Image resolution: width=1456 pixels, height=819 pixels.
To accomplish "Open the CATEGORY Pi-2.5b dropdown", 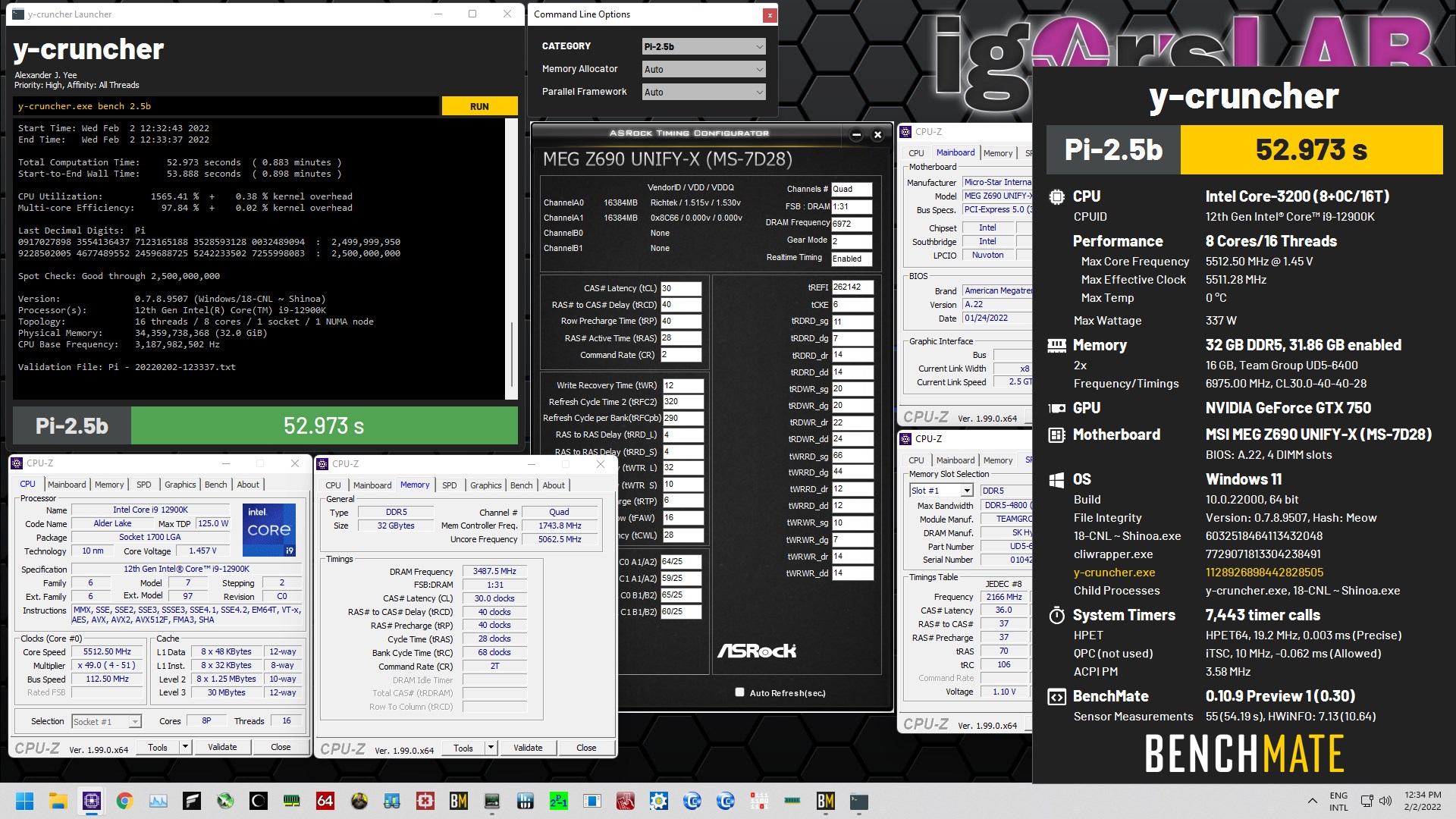I will click(x=703, y=46).
